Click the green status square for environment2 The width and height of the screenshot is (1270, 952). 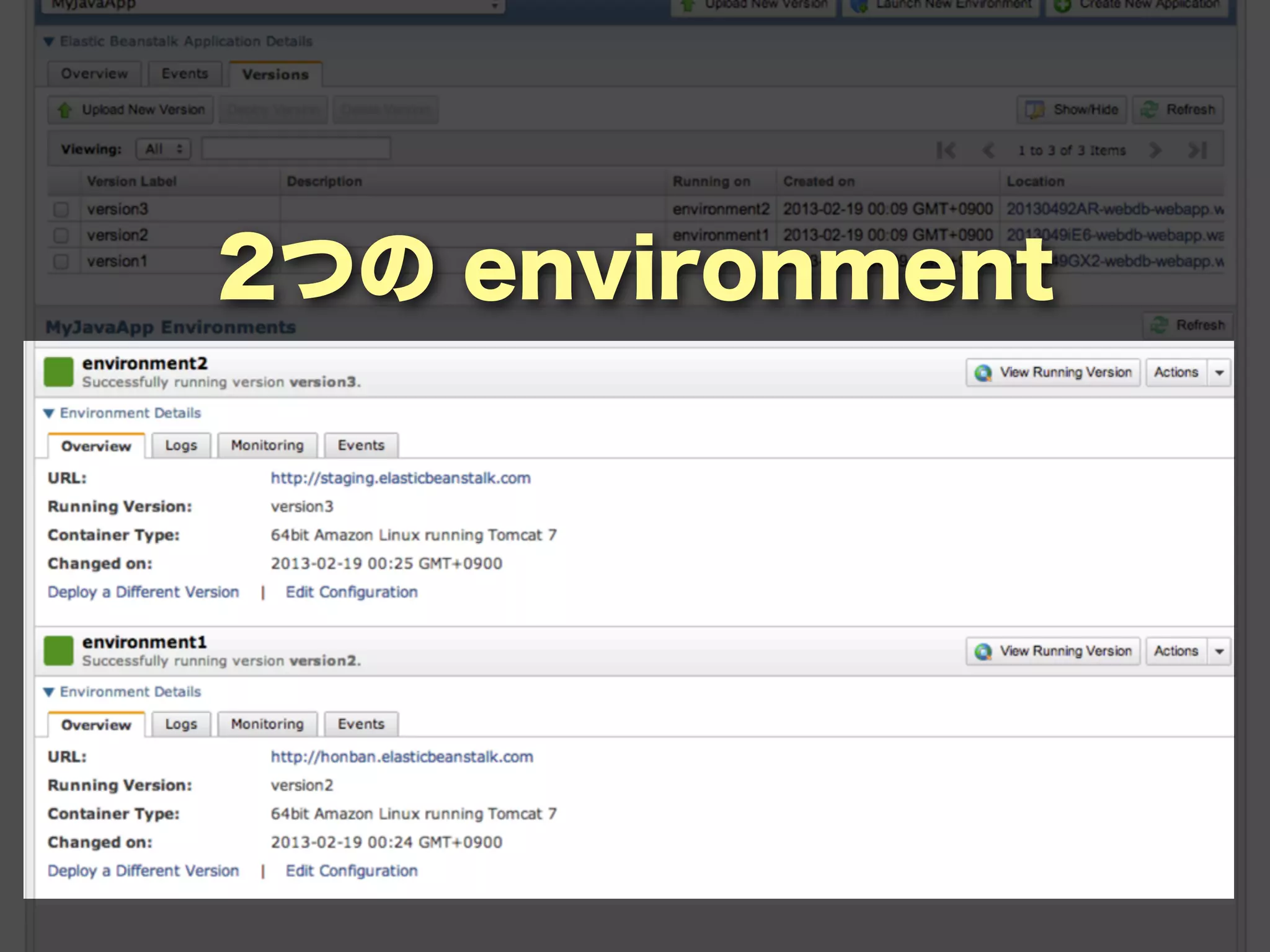coord(59,372)
